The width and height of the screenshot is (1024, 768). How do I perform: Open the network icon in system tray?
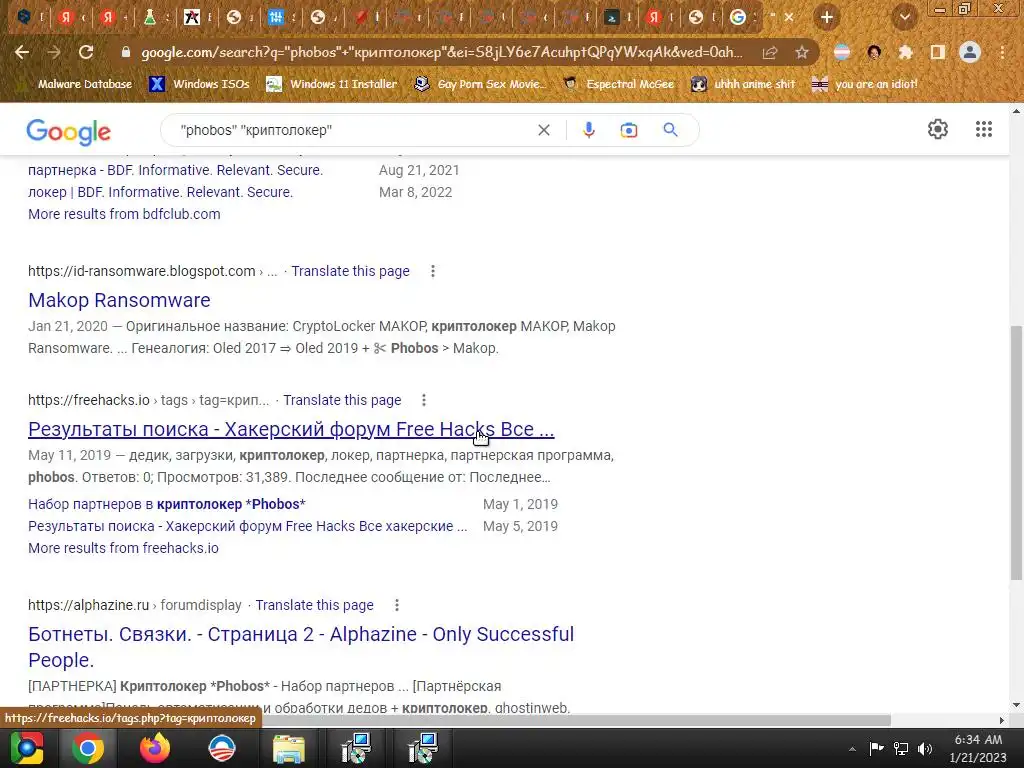901,748
